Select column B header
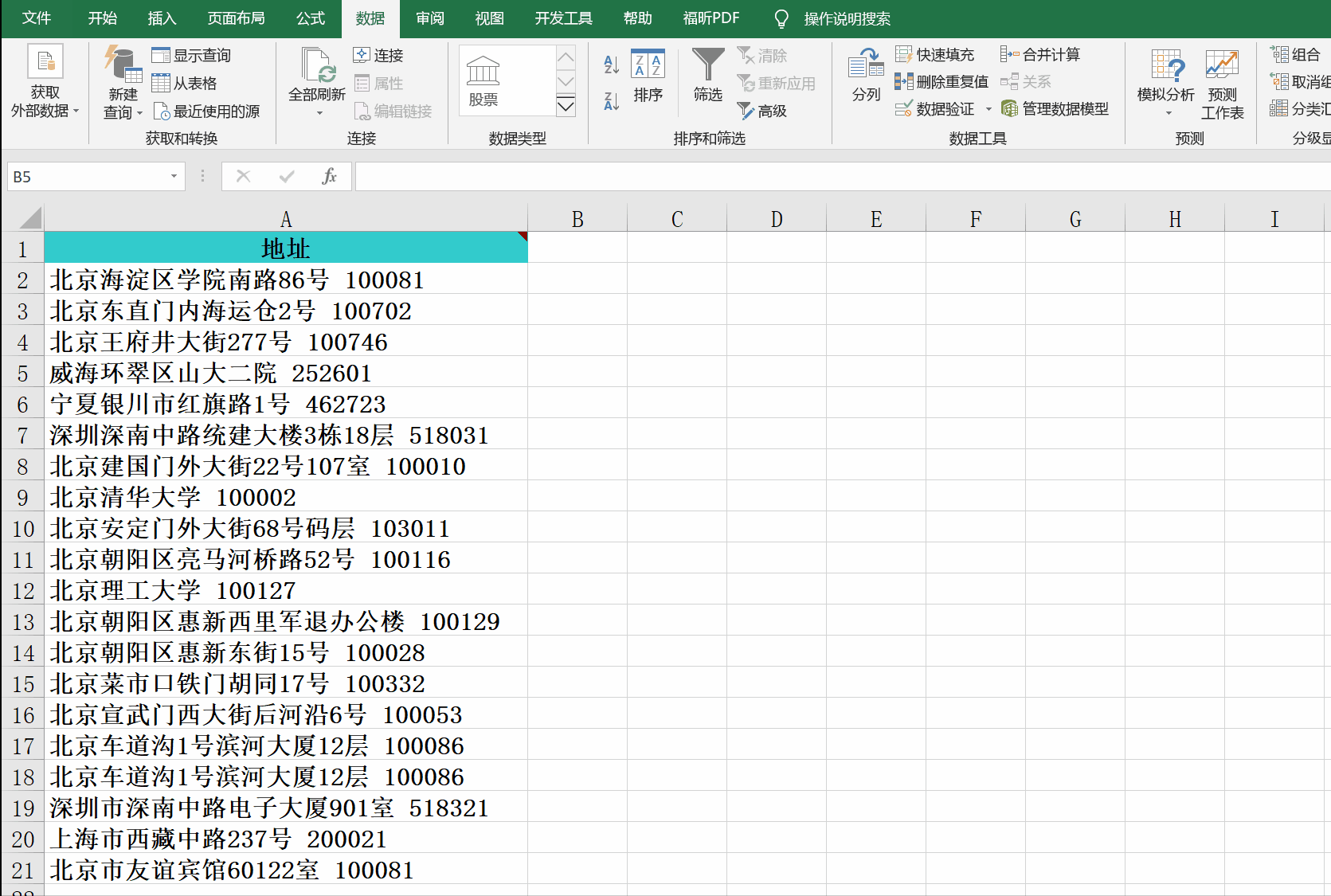Image resolution: width=1331 pixels, height=896 pixels. [x=577, y=219]
